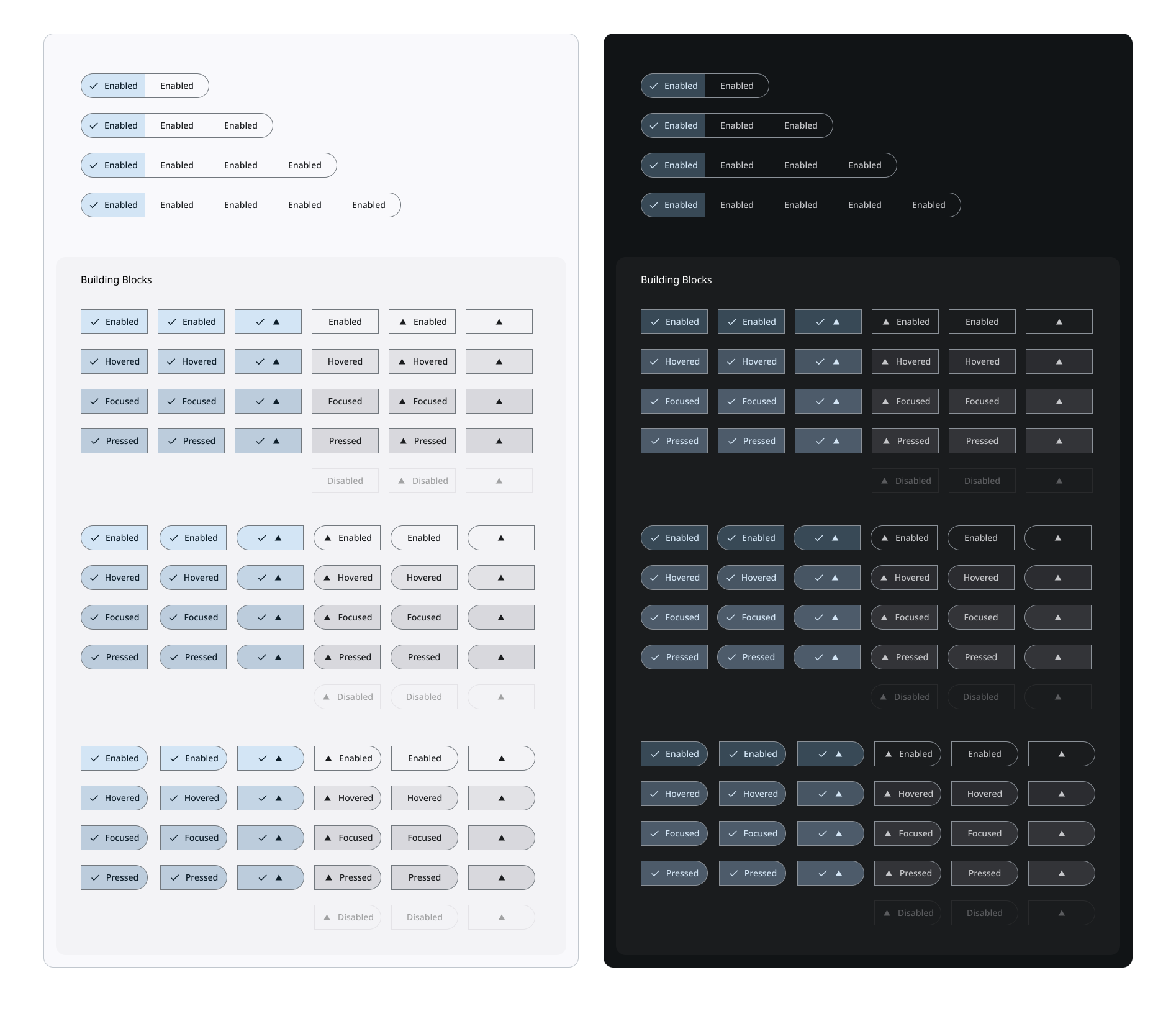1176x1011 pixels.
Task: Click topmost triangle Focused button in dark panel
Action: point(905,401)
